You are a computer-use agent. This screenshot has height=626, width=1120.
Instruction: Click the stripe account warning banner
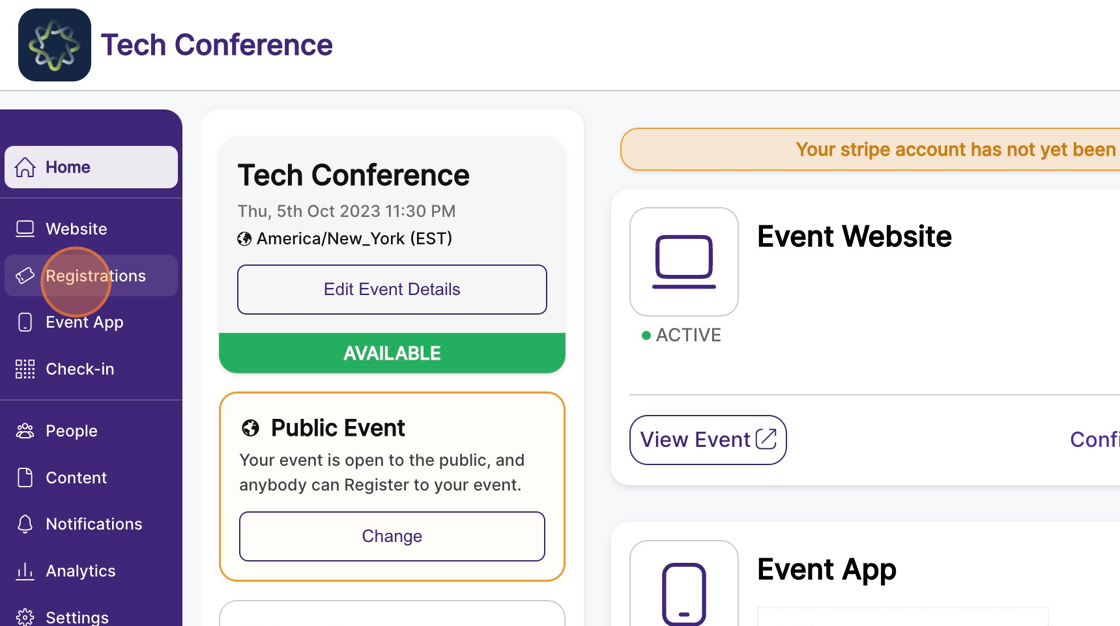click(x=870, y=149)
